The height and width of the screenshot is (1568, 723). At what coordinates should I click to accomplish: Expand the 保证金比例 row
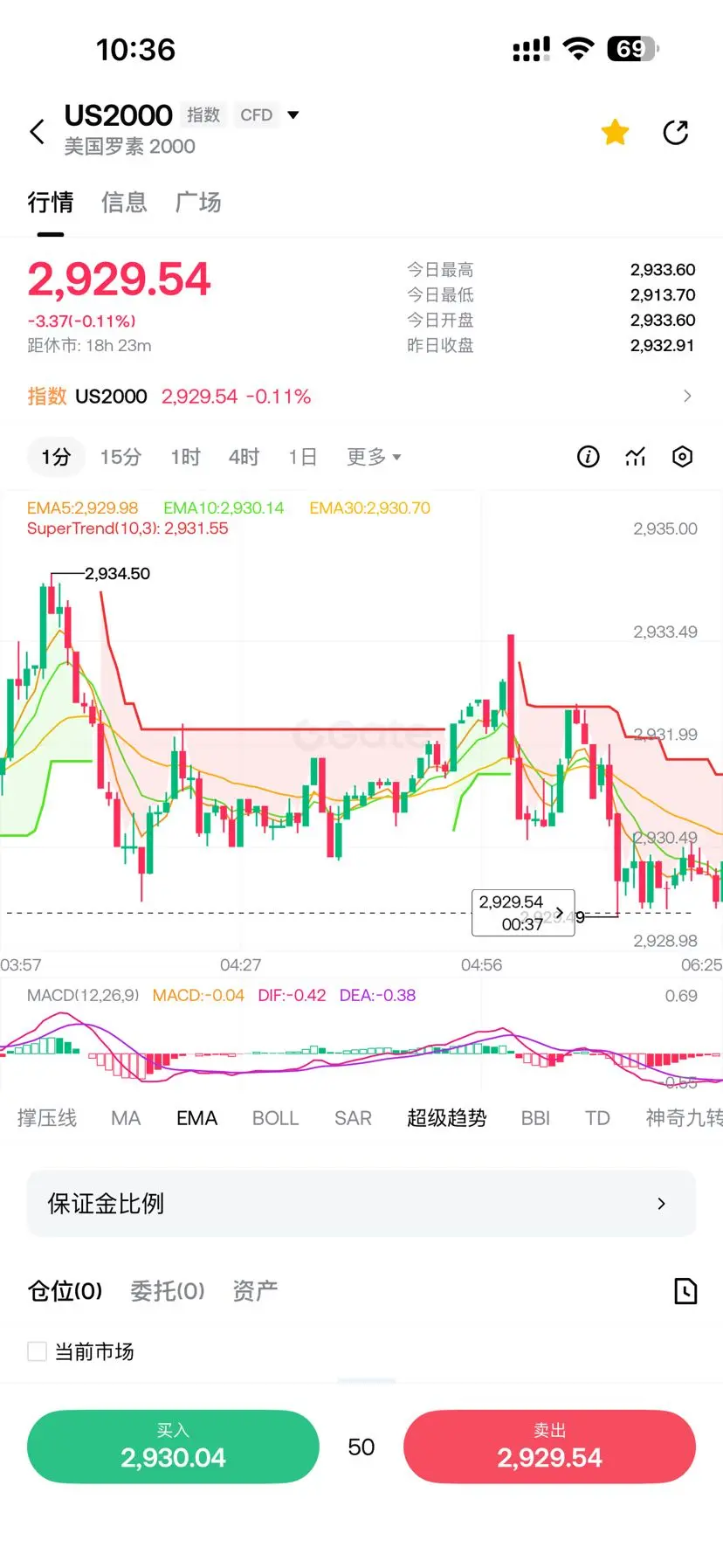click(361, 1204)
